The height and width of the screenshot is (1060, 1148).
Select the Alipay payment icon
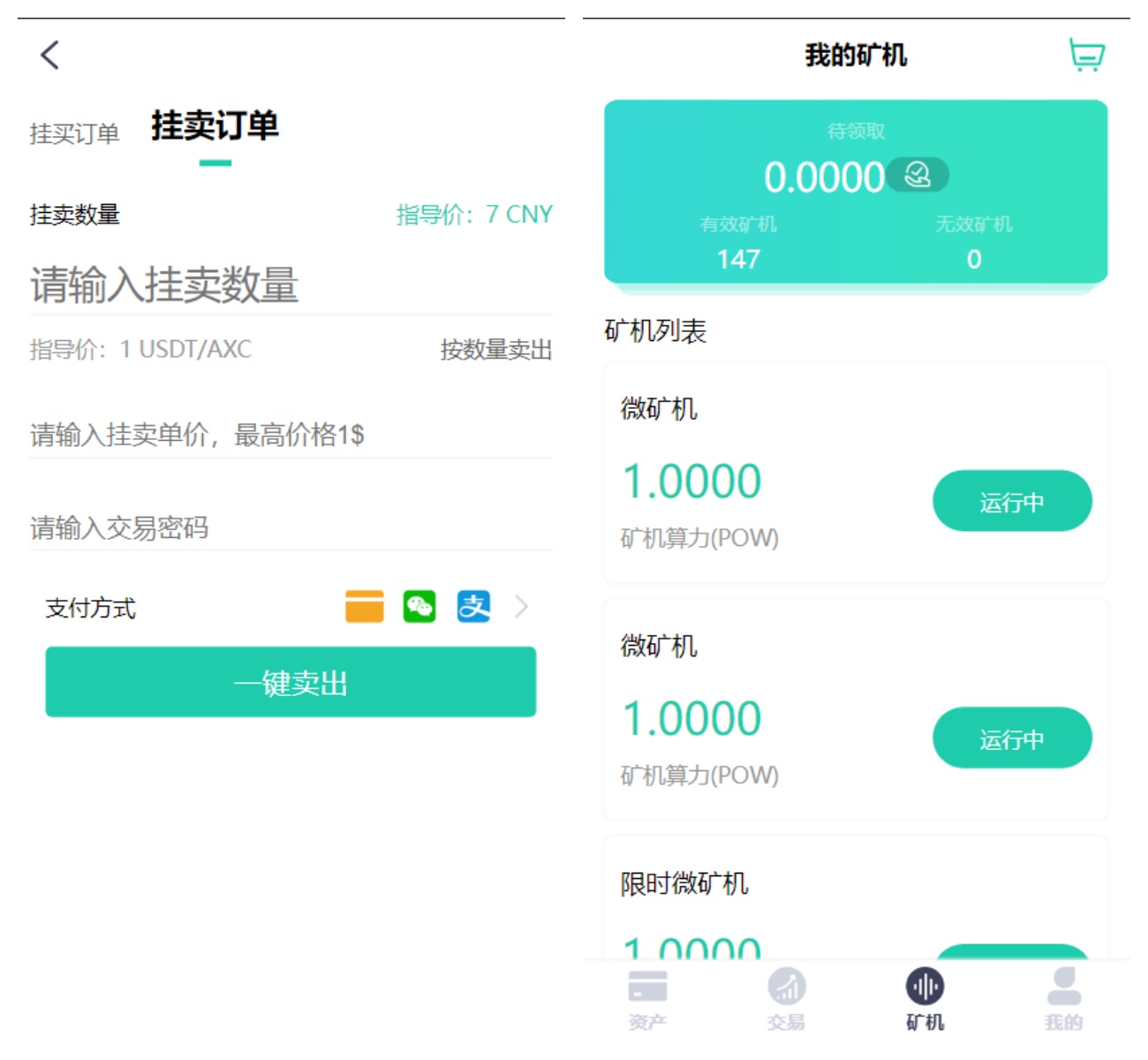[474, 607]
